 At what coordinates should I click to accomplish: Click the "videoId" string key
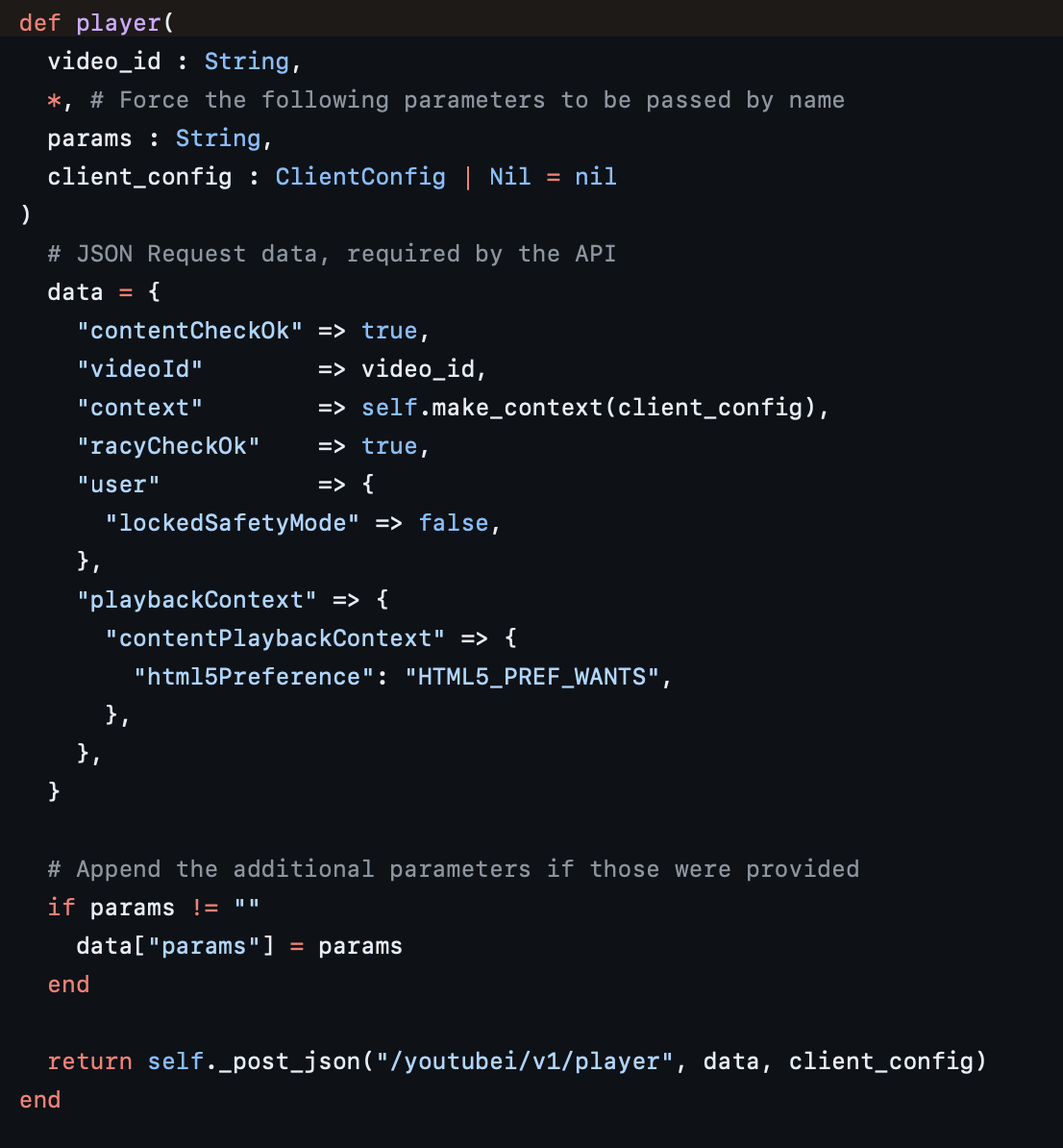pos(139,369)
